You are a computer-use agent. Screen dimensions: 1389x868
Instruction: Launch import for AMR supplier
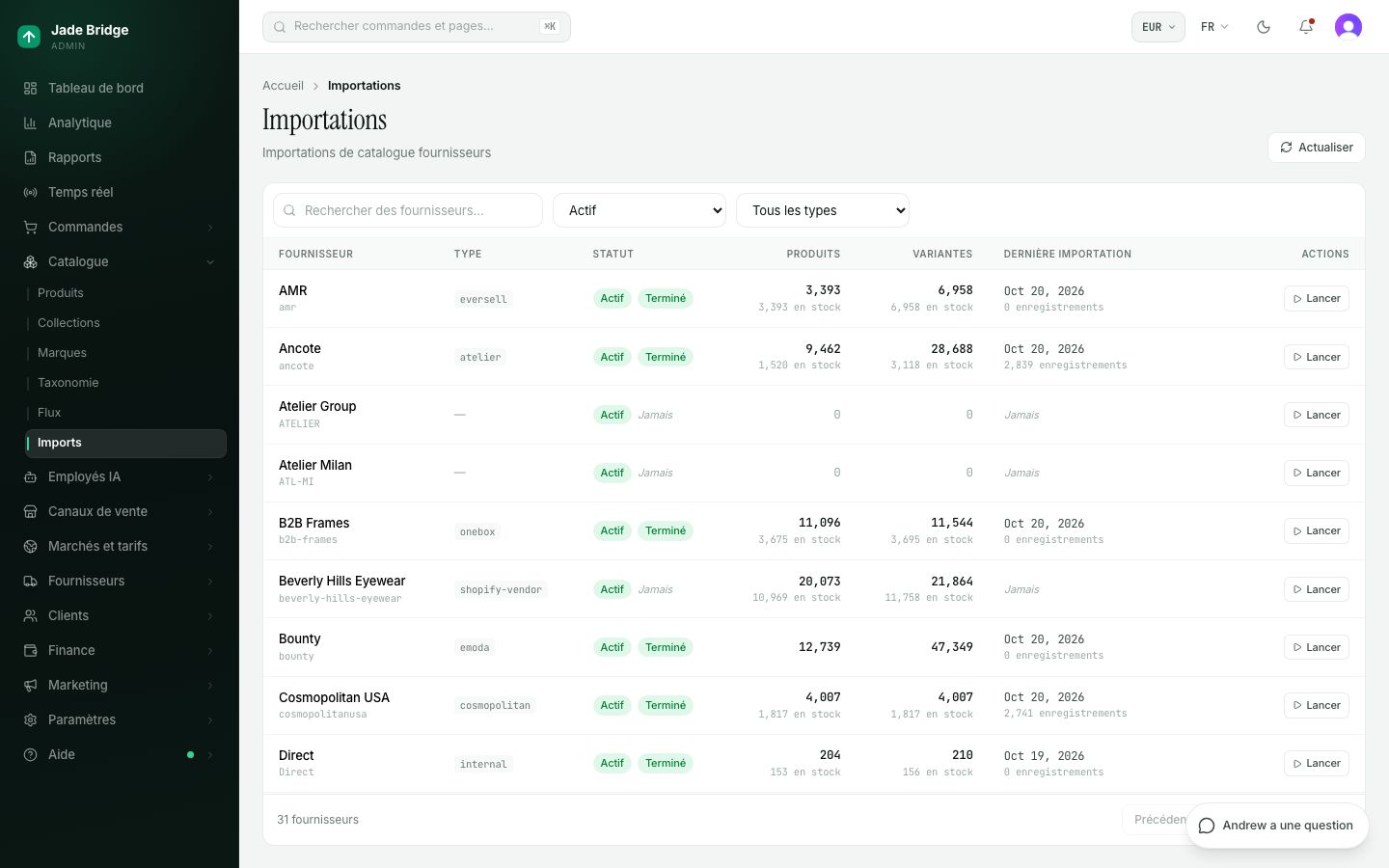[1316, 299]
